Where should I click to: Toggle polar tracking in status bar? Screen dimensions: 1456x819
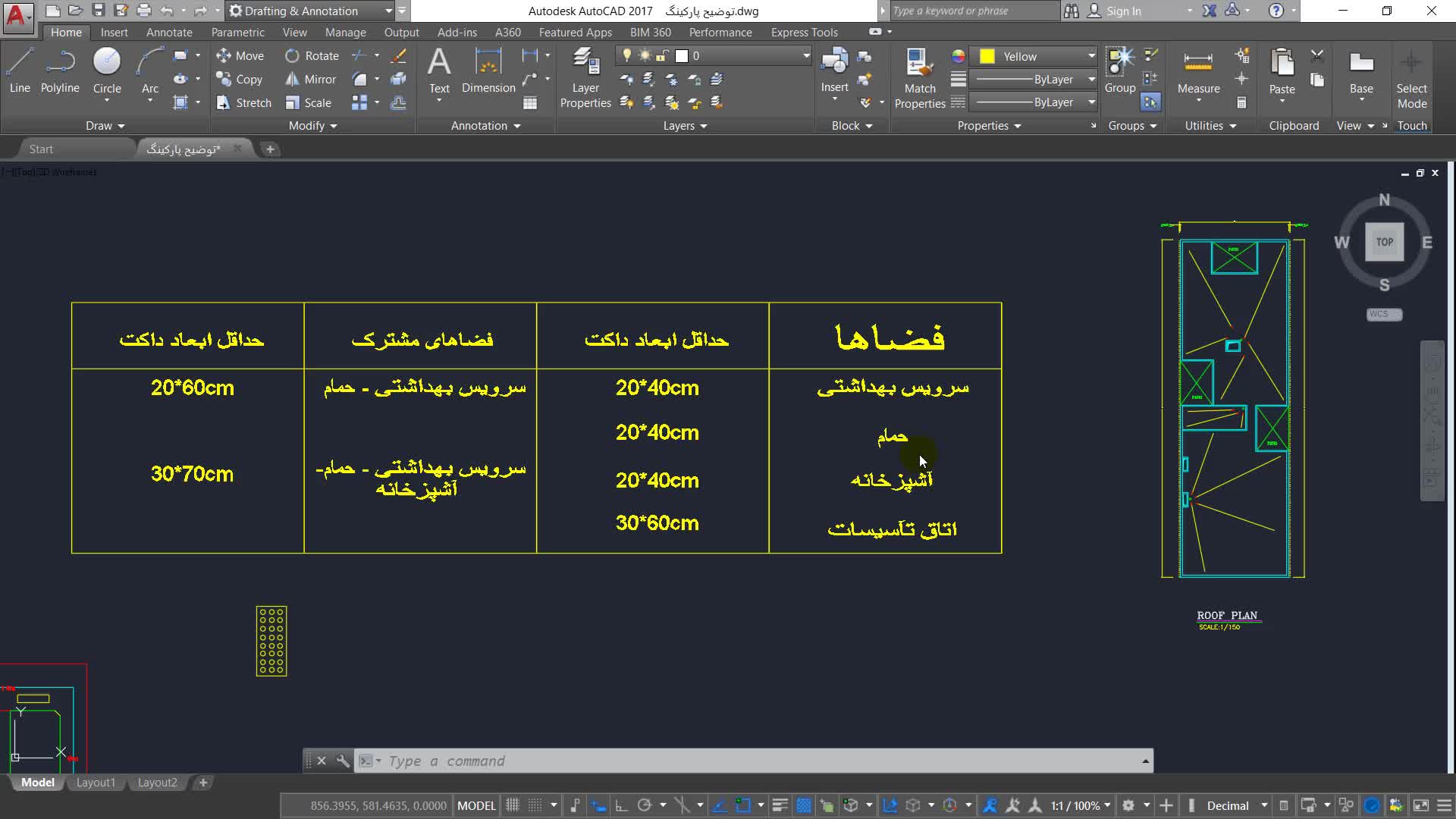tap(645, 805)
